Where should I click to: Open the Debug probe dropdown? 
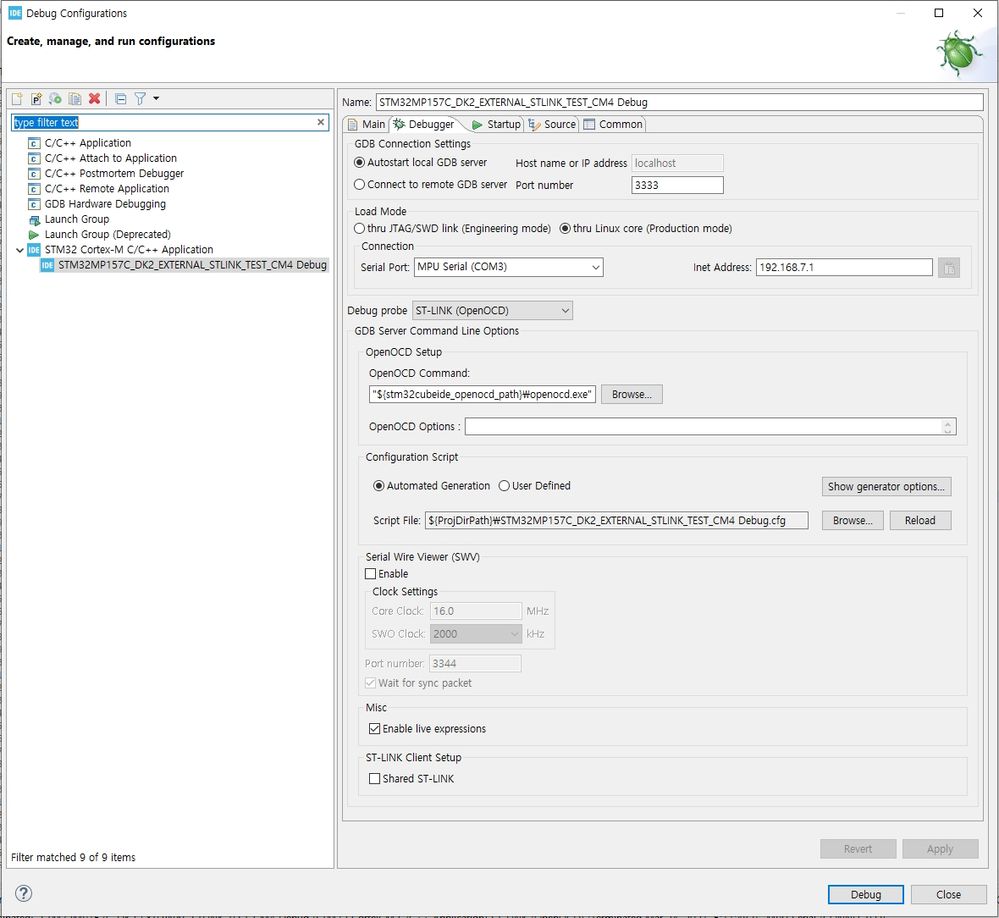tap(492, 310)
